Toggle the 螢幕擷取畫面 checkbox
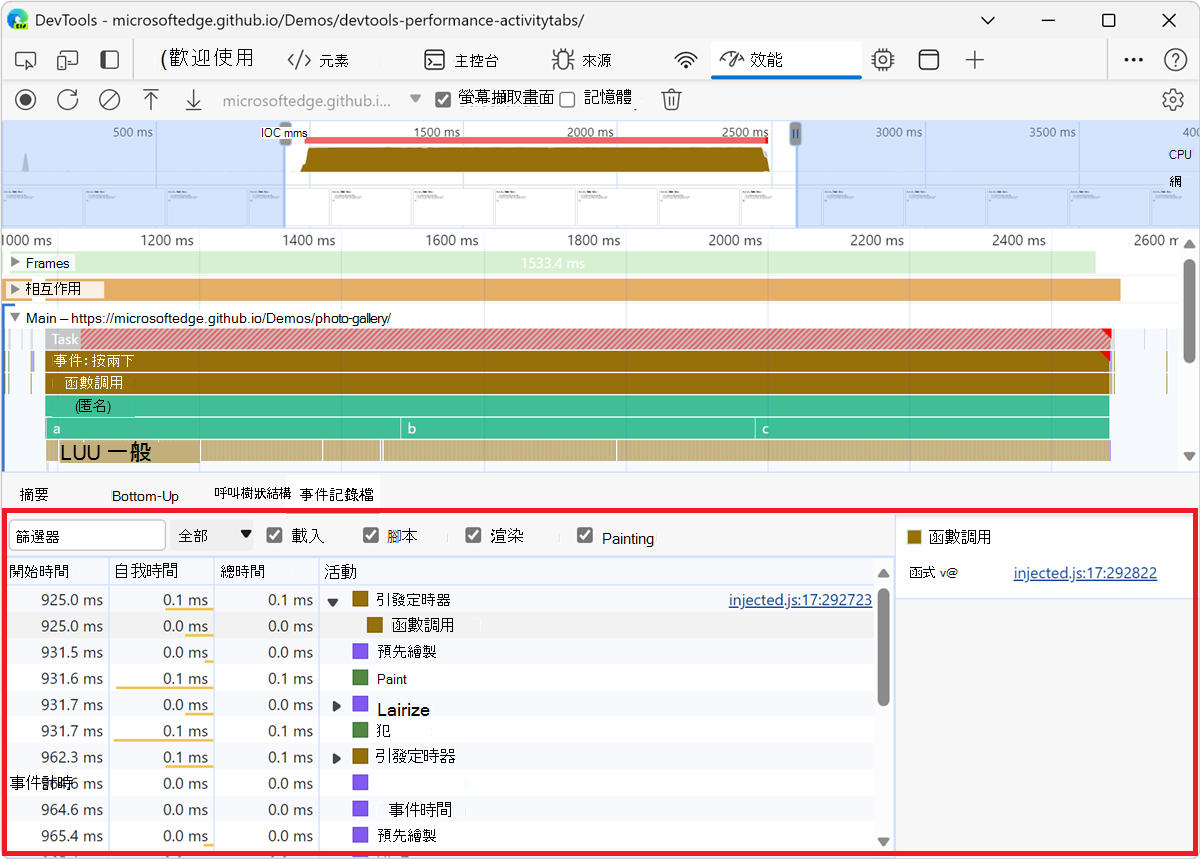Image resolution: width=1200 pixels, height=859 pixels. (x=443, y=99)
